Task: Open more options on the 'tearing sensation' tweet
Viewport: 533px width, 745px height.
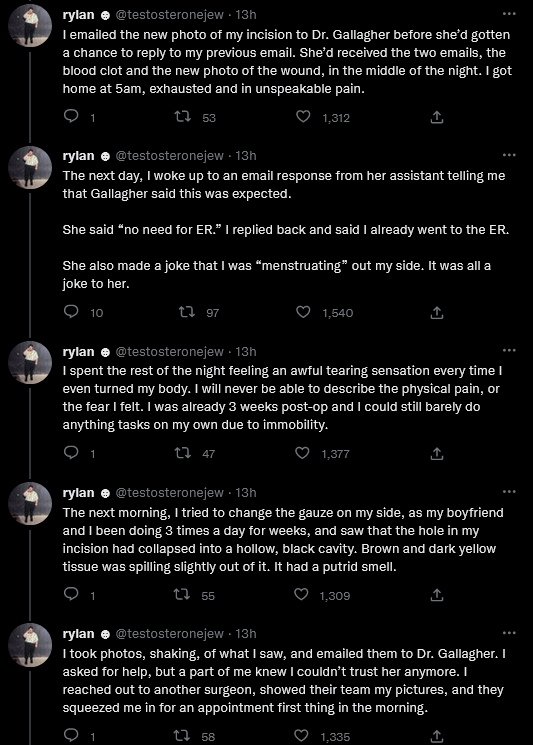Action: point(509,351)
